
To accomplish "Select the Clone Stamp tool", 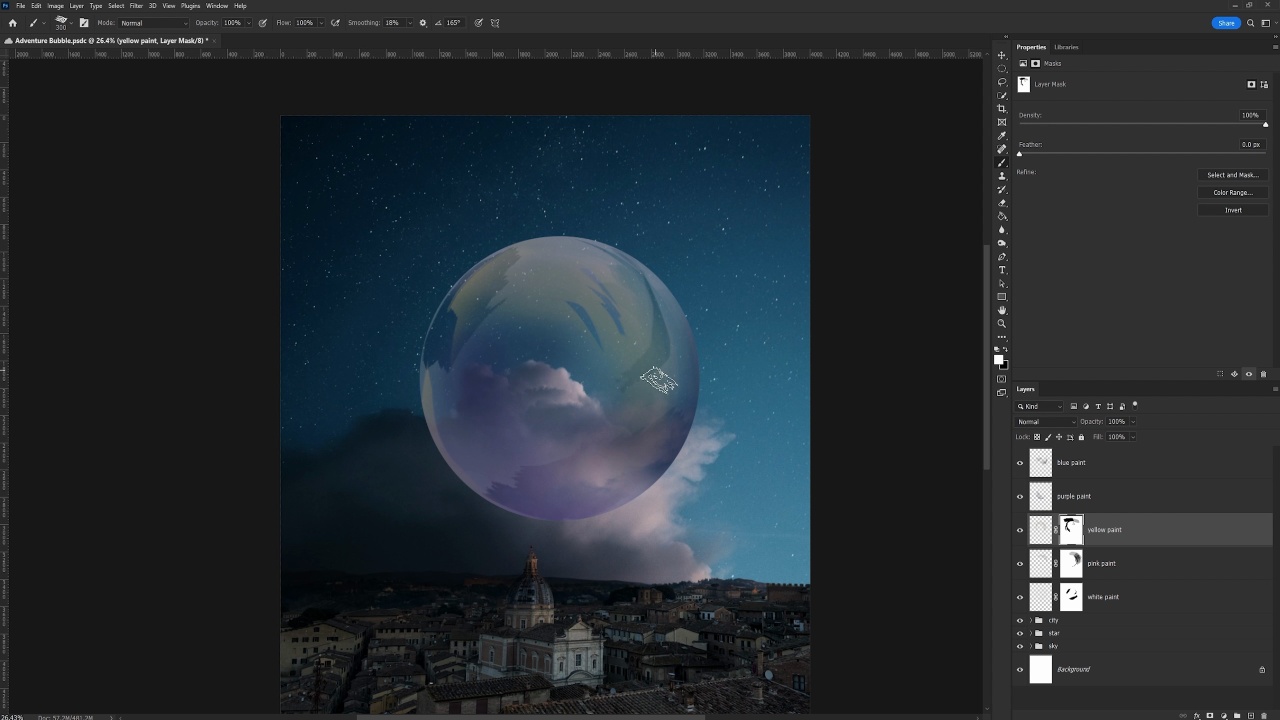I will pyautogui.click(x=1002, y=176).
